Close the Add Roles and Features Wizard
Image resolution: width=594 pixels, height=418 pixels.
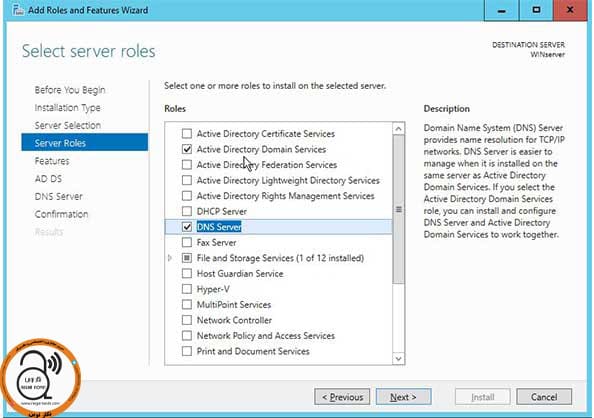pyautogui.click(x=570, y=10)
